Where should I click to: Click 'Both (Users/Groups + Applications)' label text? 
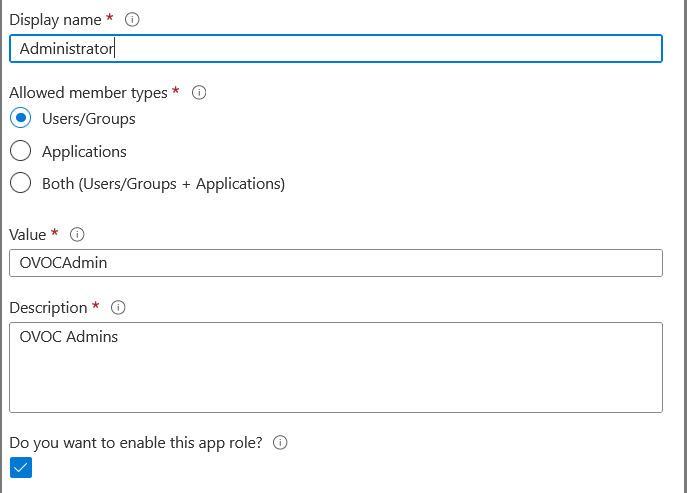coord(163,184)
